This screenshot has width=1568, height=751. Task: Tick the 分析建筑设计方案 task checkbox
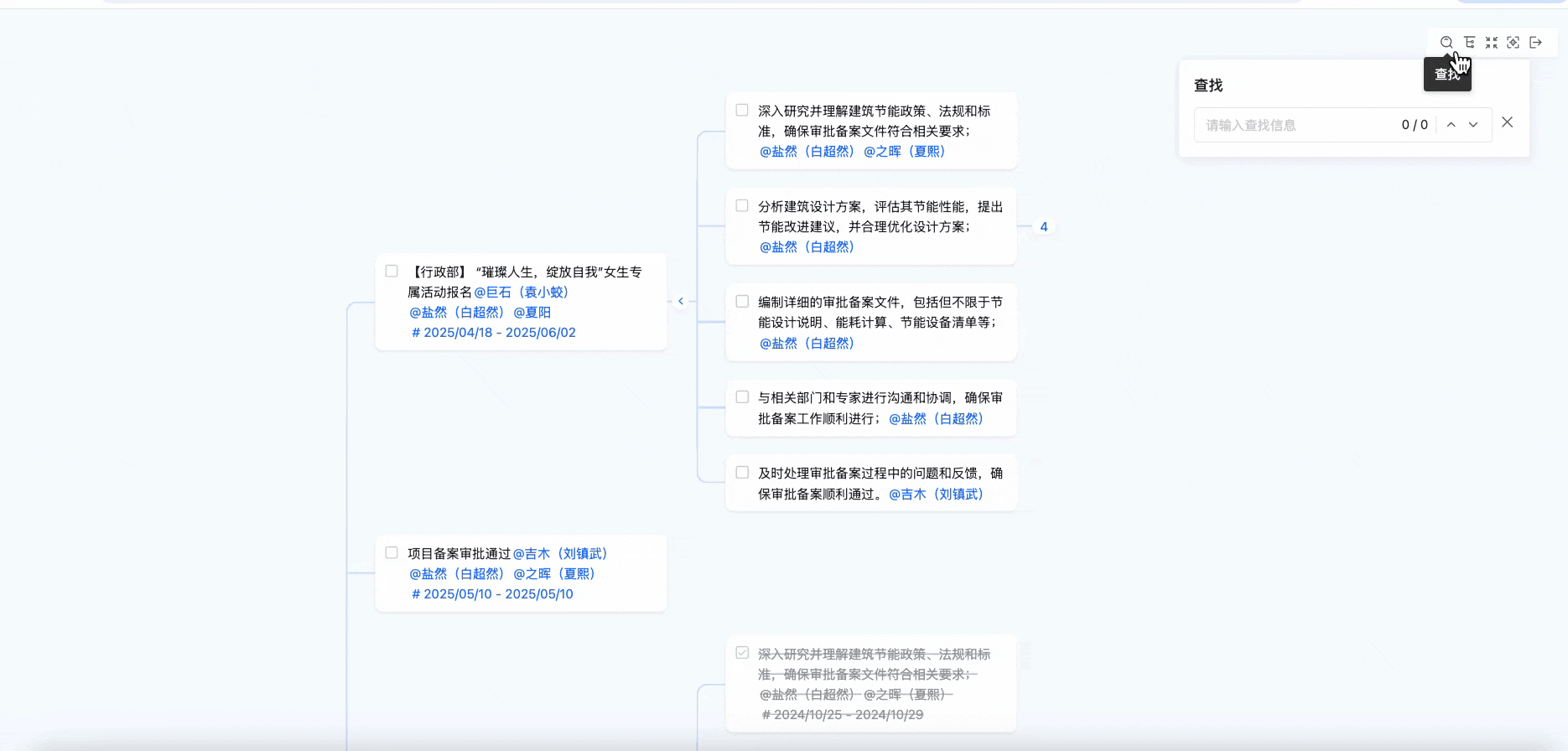(742, 205)
